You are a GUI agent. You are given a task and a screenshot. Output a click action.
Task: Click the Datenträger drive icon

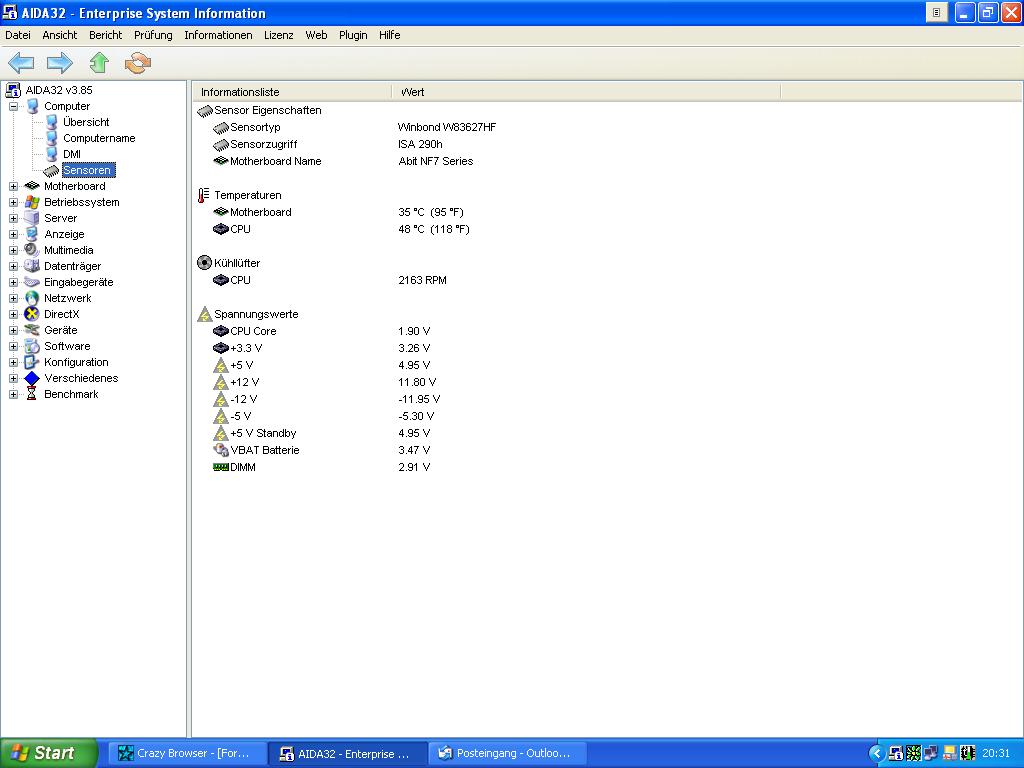[x=31, y=266]
